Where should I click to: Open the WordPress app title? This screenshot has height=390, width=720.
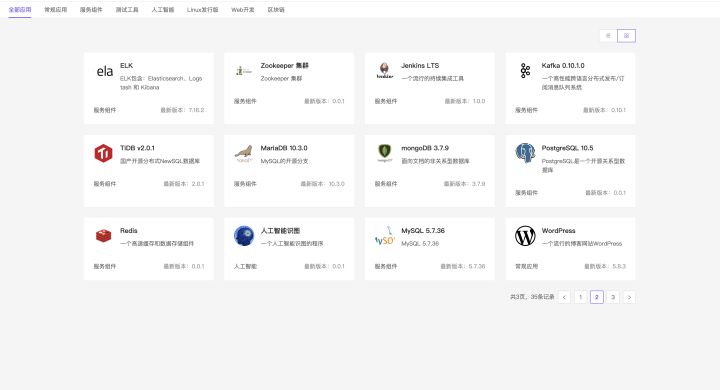tap(558, 231)
